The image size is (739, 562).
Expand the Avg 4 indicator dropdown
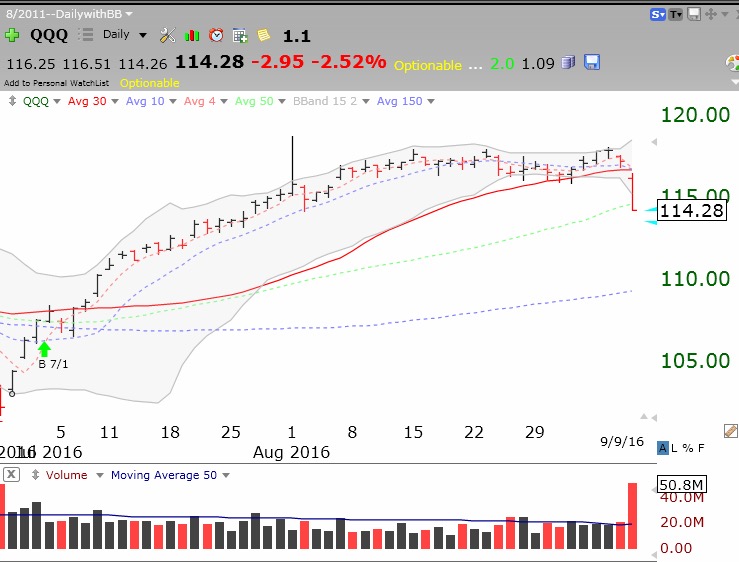[223, 101]
